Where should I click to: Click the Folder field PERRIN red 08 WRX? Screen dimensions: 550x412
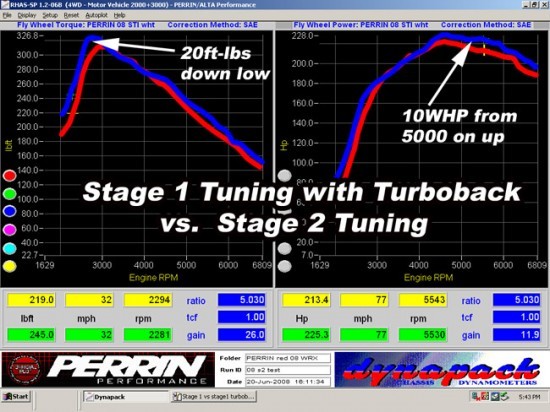click(288, 358)
